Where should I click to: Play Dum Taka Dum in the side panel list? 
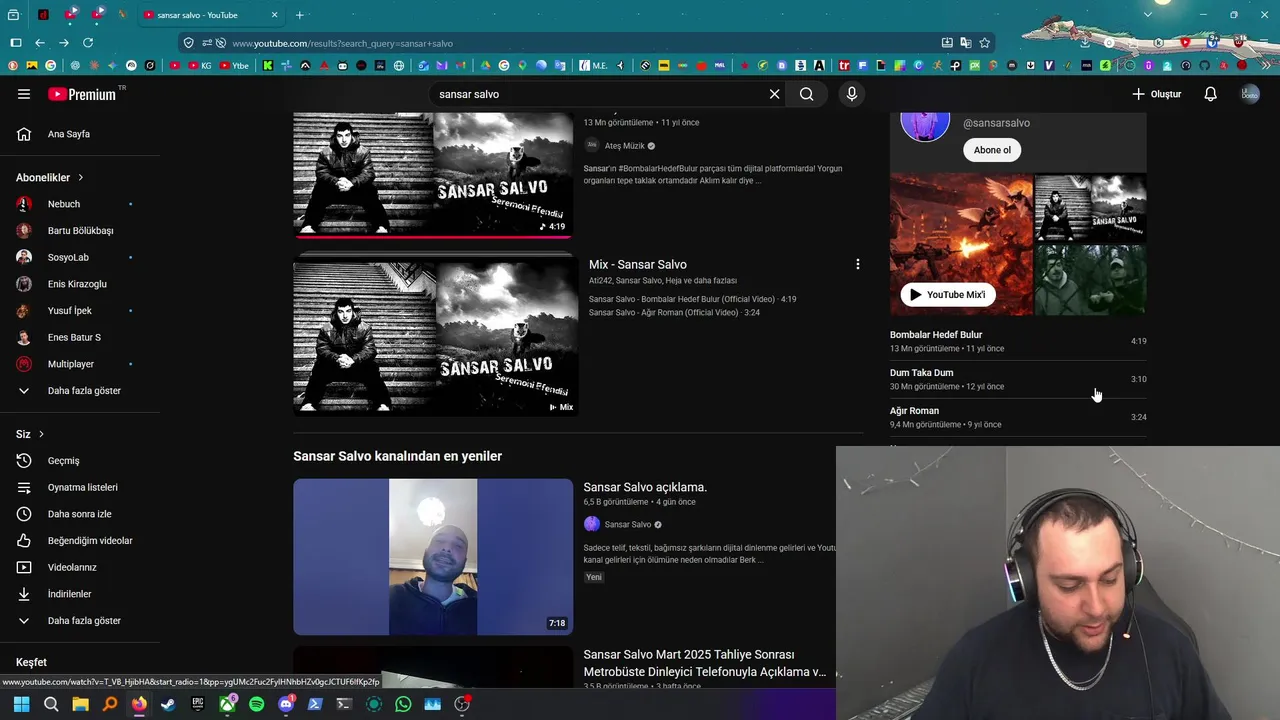coord(1018,379)
